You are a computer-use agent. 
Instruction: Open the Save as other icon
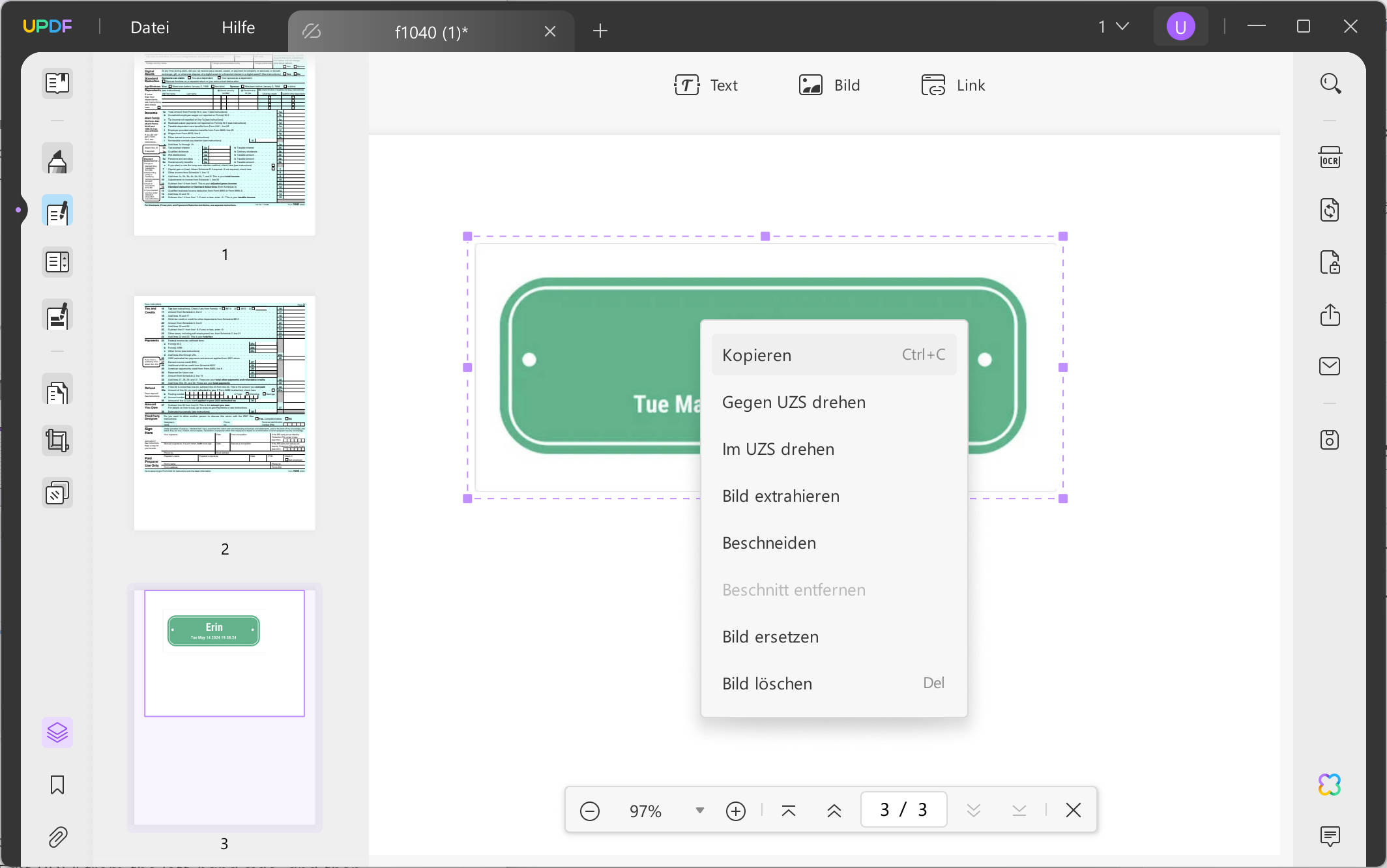coord(1330,440)
